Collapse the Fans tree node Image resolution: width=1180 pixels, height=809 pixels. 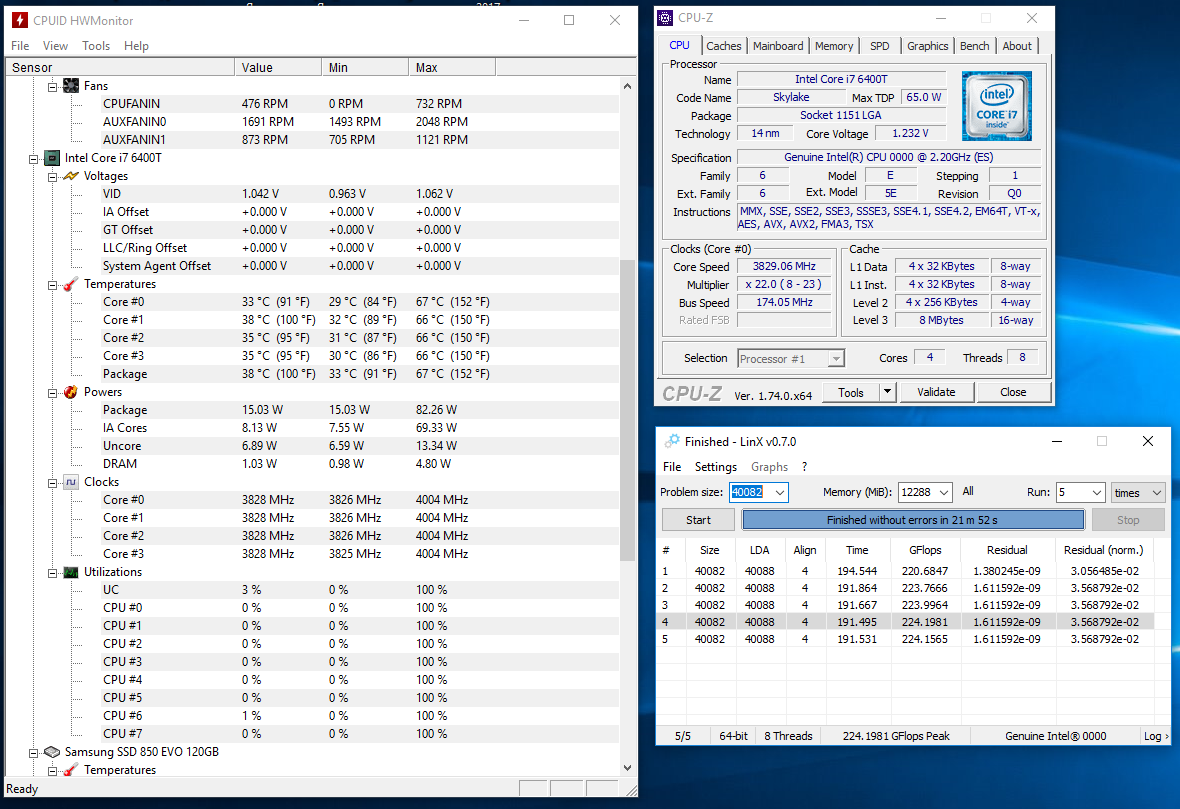pos(53,87)
